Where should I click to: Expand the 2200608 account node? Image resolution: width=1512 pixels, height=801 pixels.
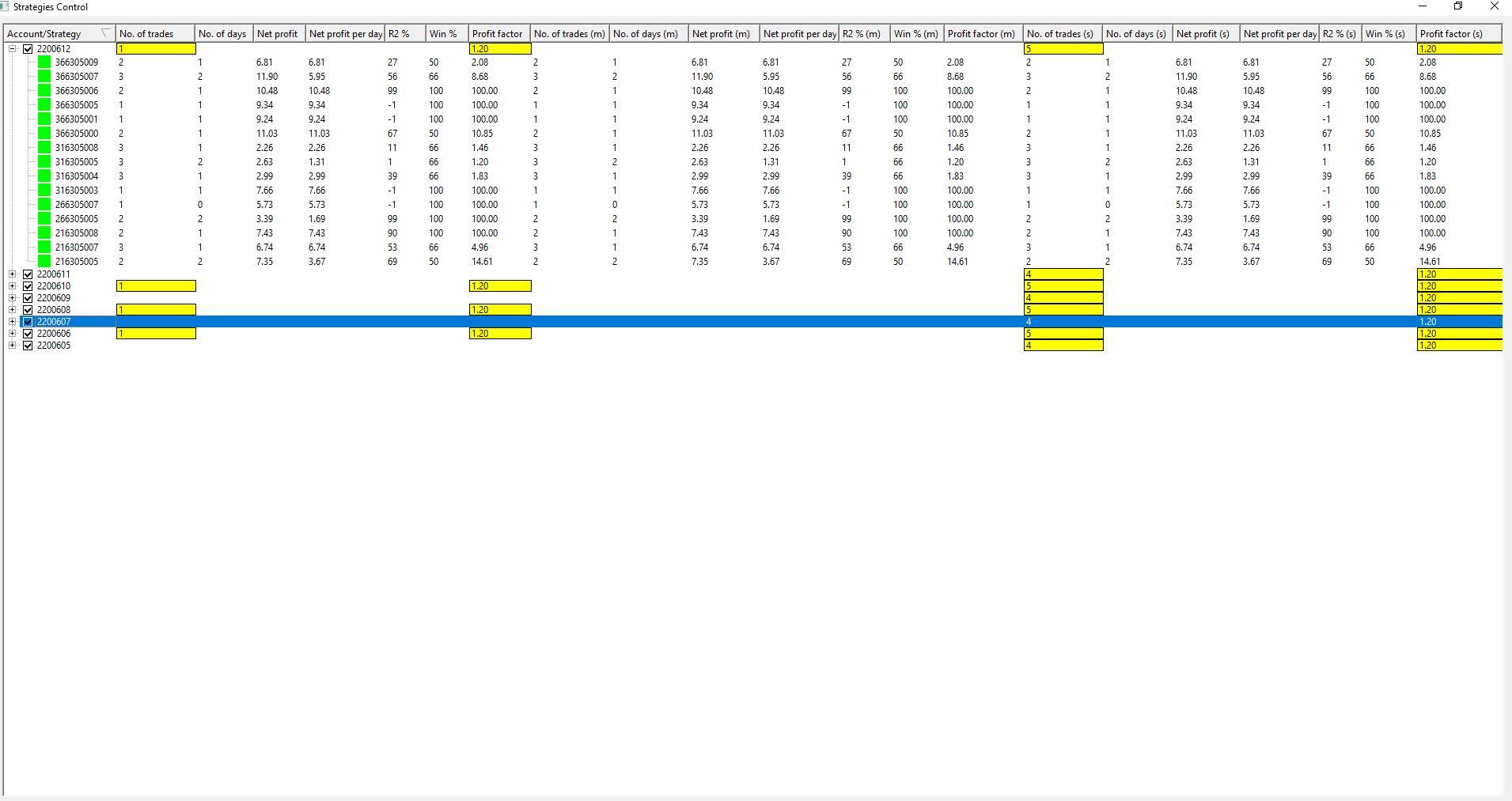pos(13,310)
